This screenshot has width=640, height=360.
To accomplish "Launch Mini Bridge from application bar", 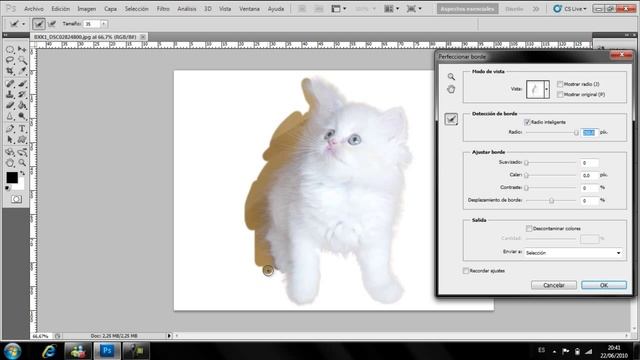I will tap(318, 9).
